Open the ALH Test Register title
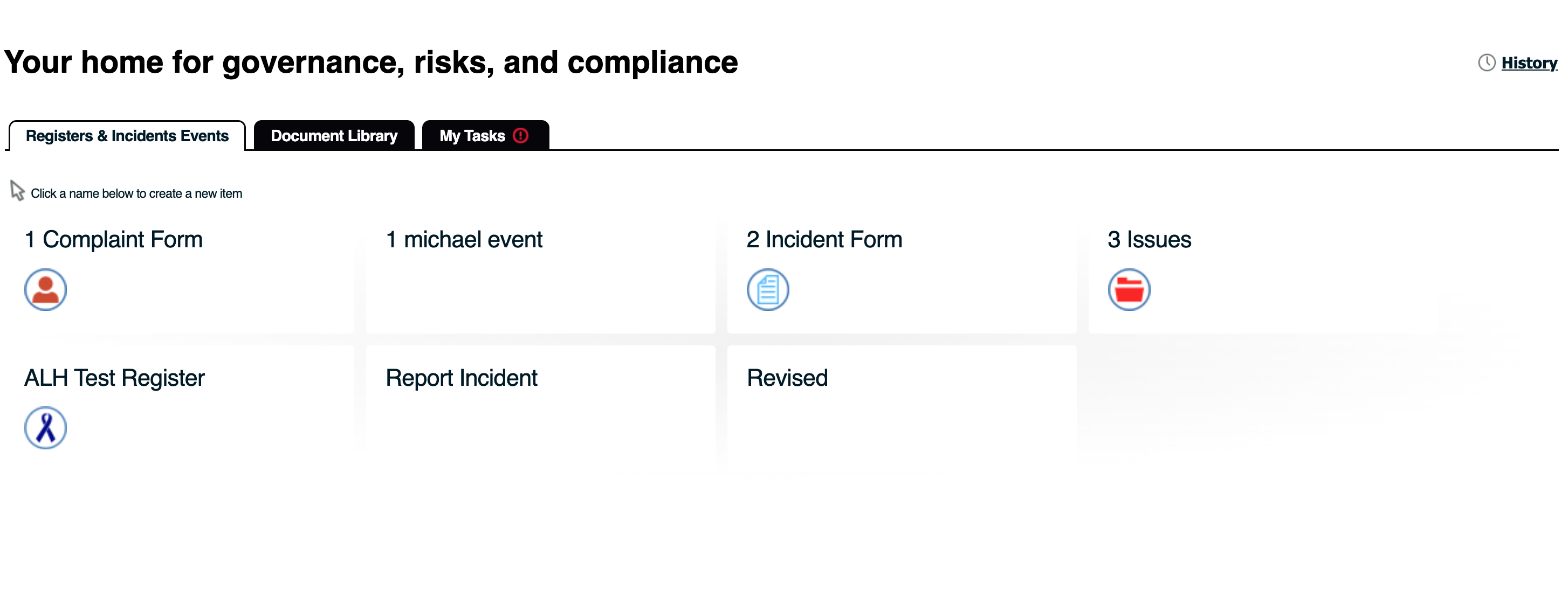Screen dimensions: 1568x597 (x=114, y=378)
